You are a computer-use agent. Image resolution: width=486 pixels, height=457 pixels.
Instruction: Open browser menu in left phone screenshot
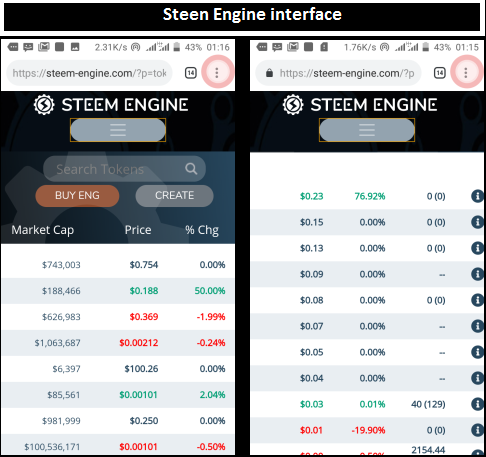click(217, 72)
